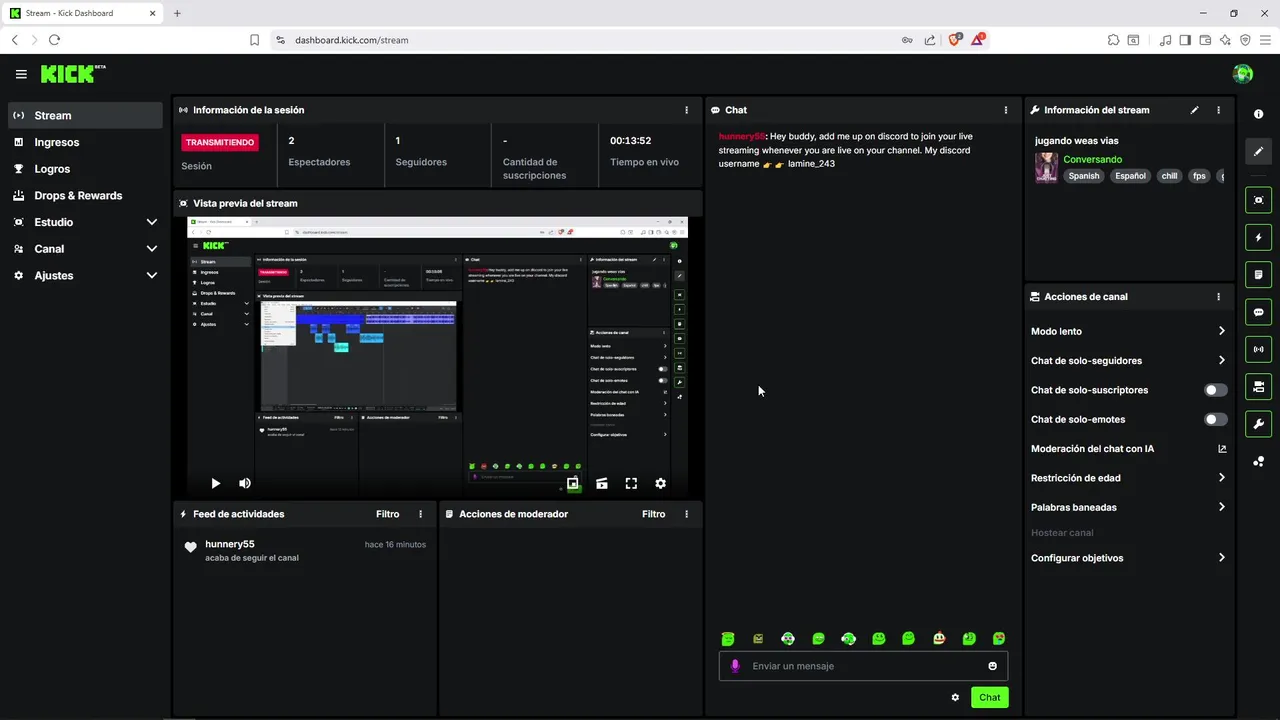The height and width of the screenshot is (720, 1280).
Task: Focus the Enviar un mensaje input field
Action: [x=863, y=666]
